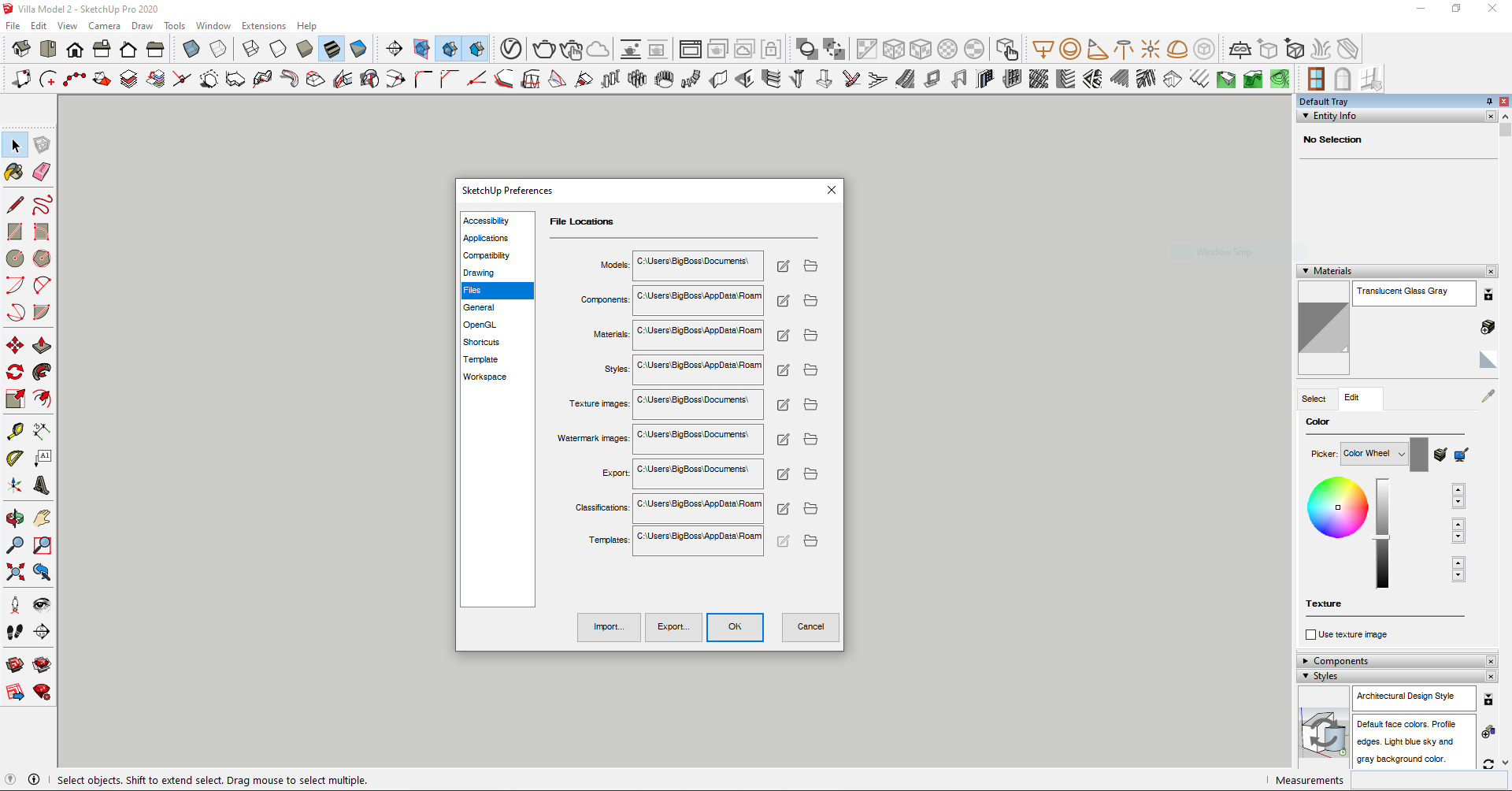The height and width of the screenshot is (791, 1512).
Task: Click the Export... button
Action: 673,627
